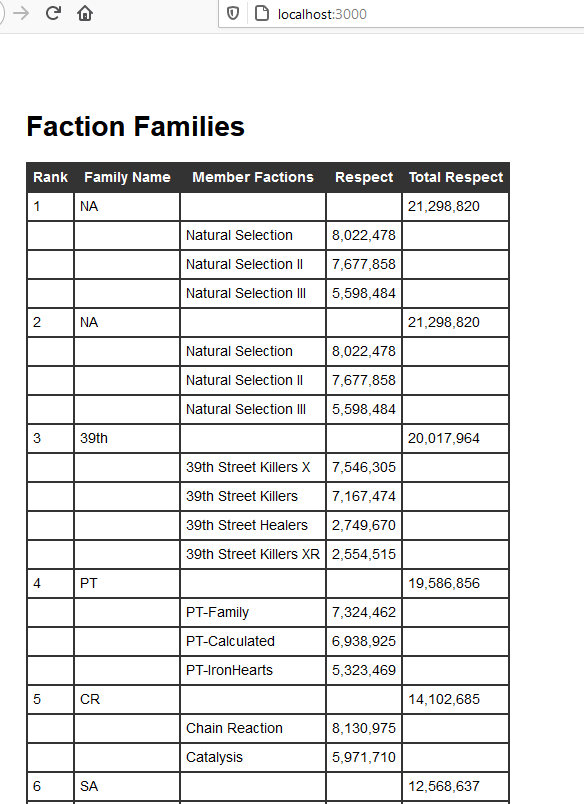Click the page info document icon
The image size is (584, 804).
[262, 13]
